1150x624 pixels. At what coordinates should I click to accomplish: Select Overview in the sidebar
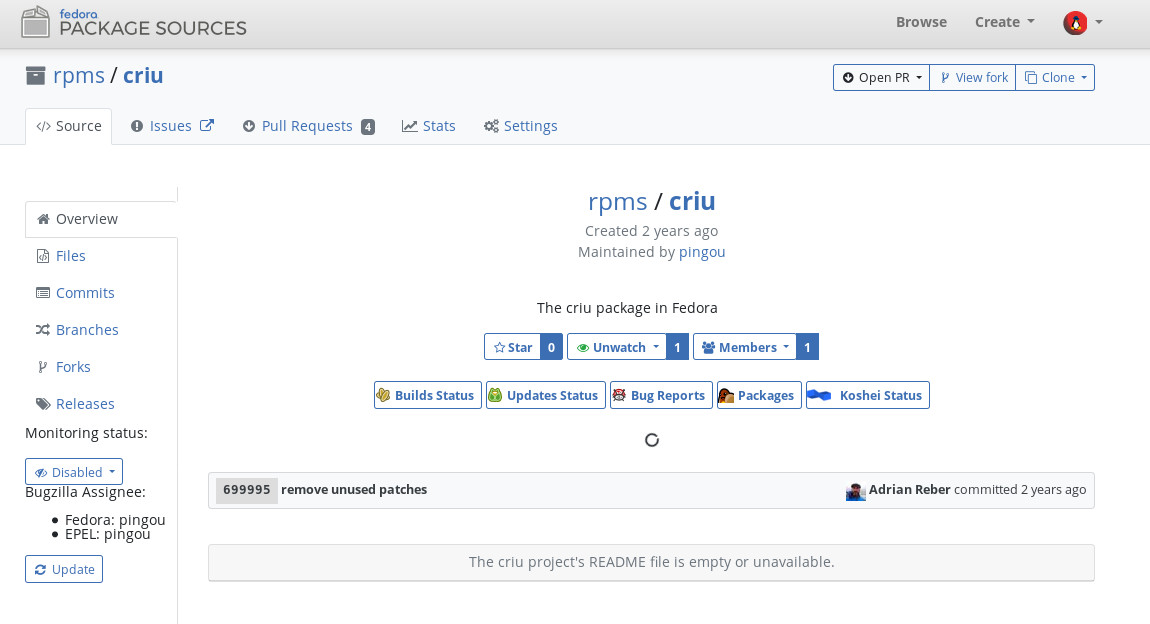tap(101, 219)
